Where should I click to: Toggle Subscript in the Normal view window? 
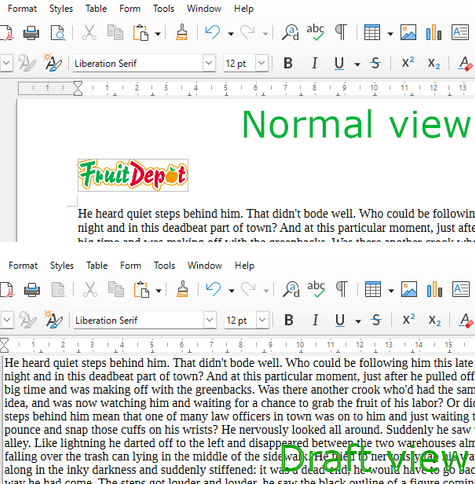pyautogui.click(x=434, y=63)
